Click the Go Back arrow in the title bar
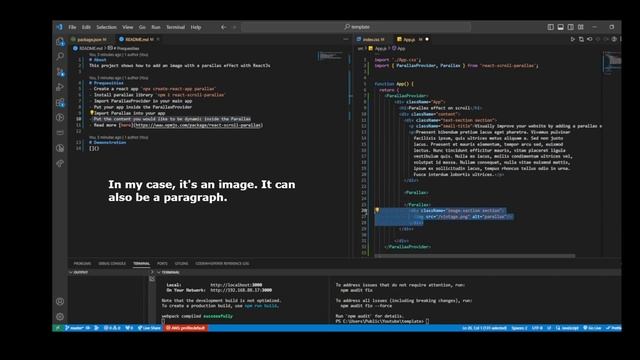 223,27
